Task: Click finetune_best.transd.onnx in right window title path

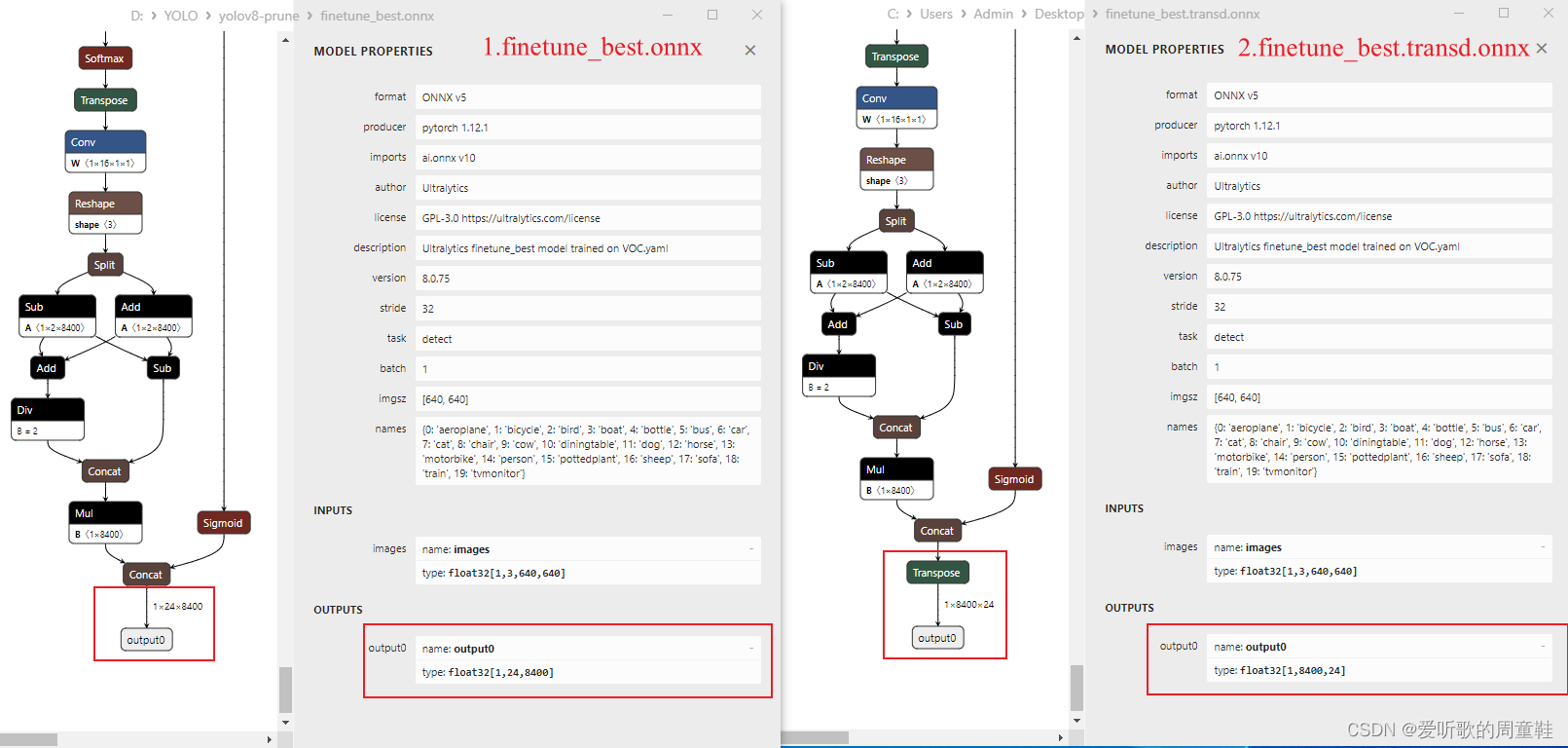Action: pos(1183,14)
